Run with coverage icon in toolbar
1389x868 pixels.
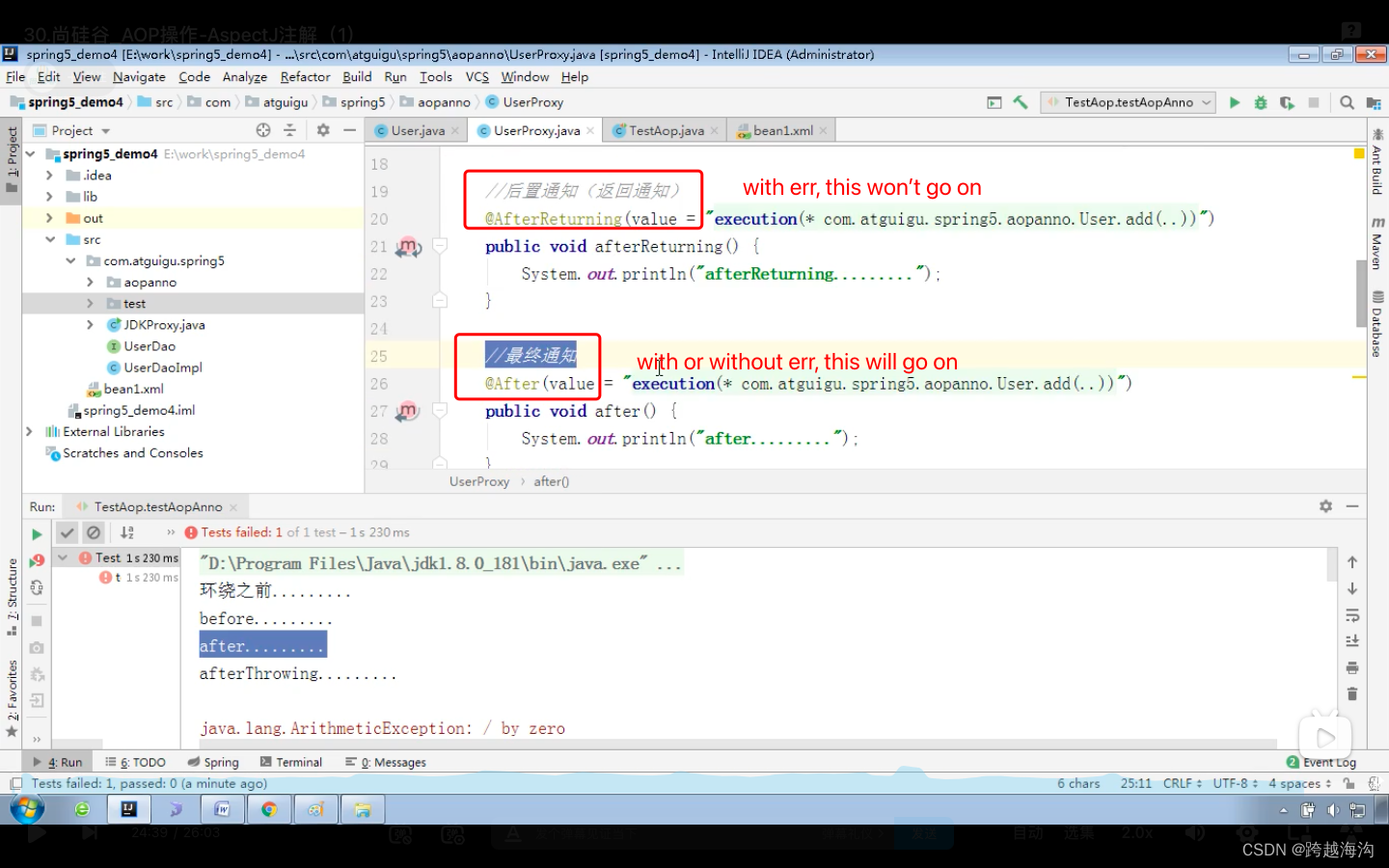pyautogui.click(x=1287, y=102)
